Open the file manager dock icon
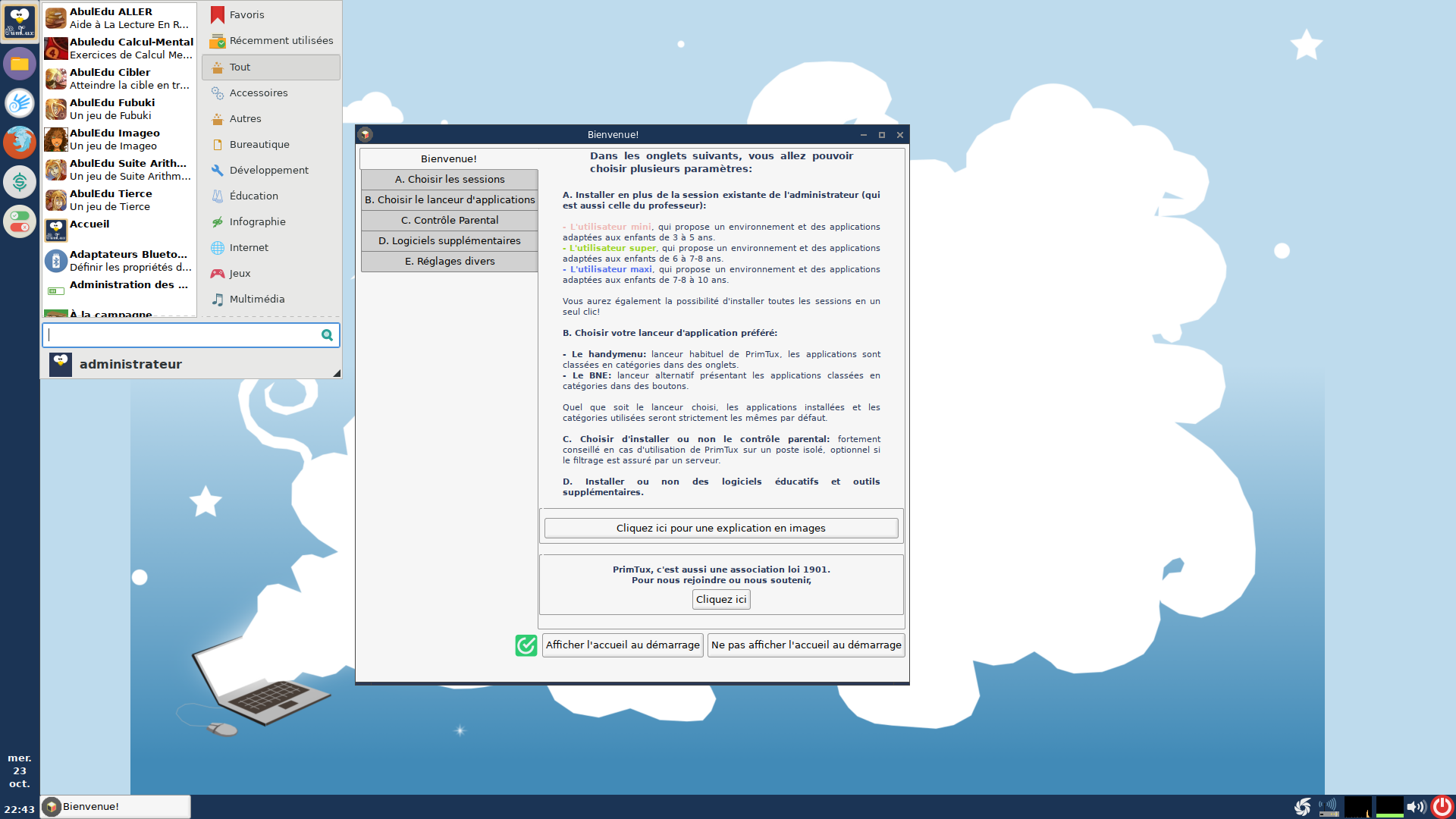The width and height of the screenshot is (1456, 819). pos(20,64)
